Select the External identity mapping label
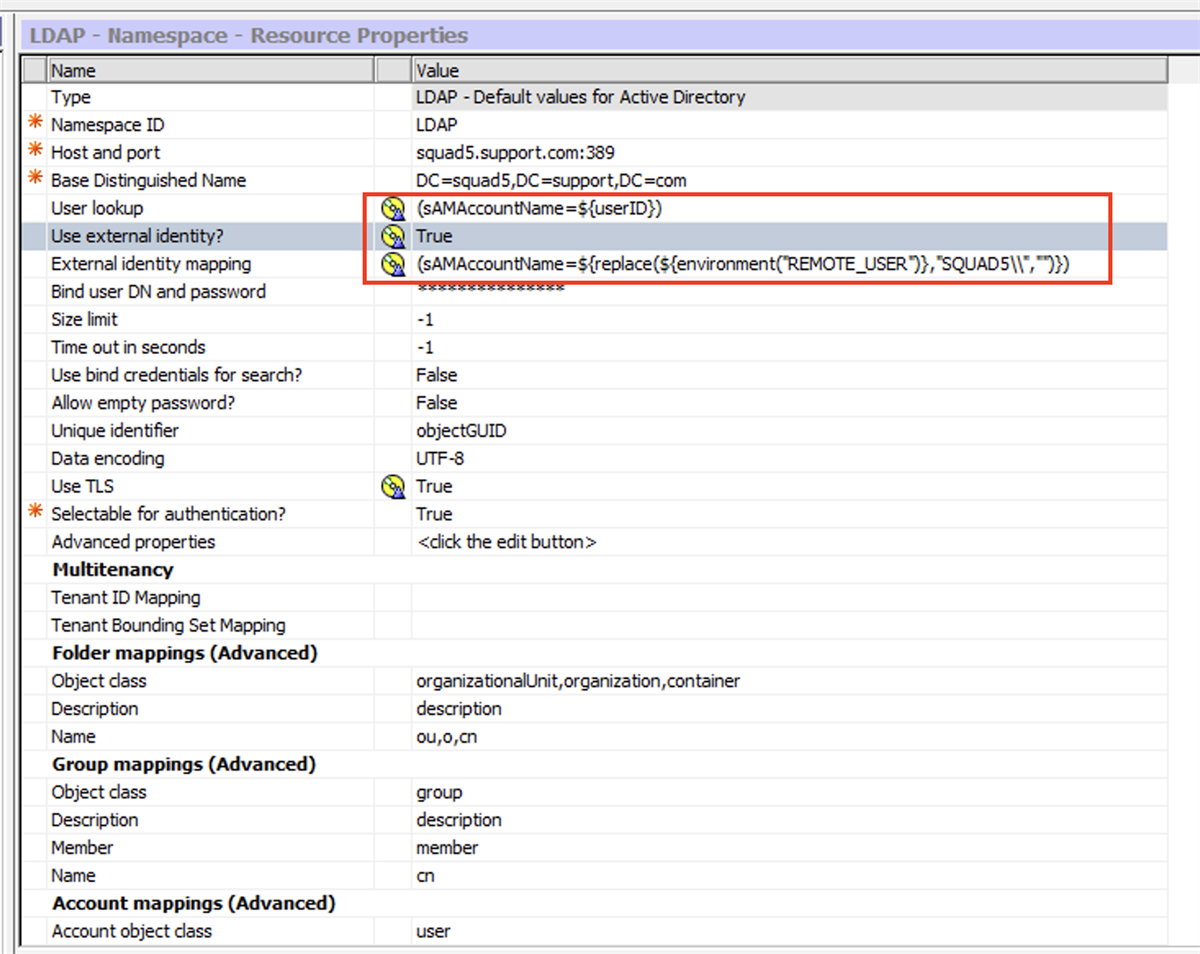Screen dimensions: 1200x954 (151, 265)
